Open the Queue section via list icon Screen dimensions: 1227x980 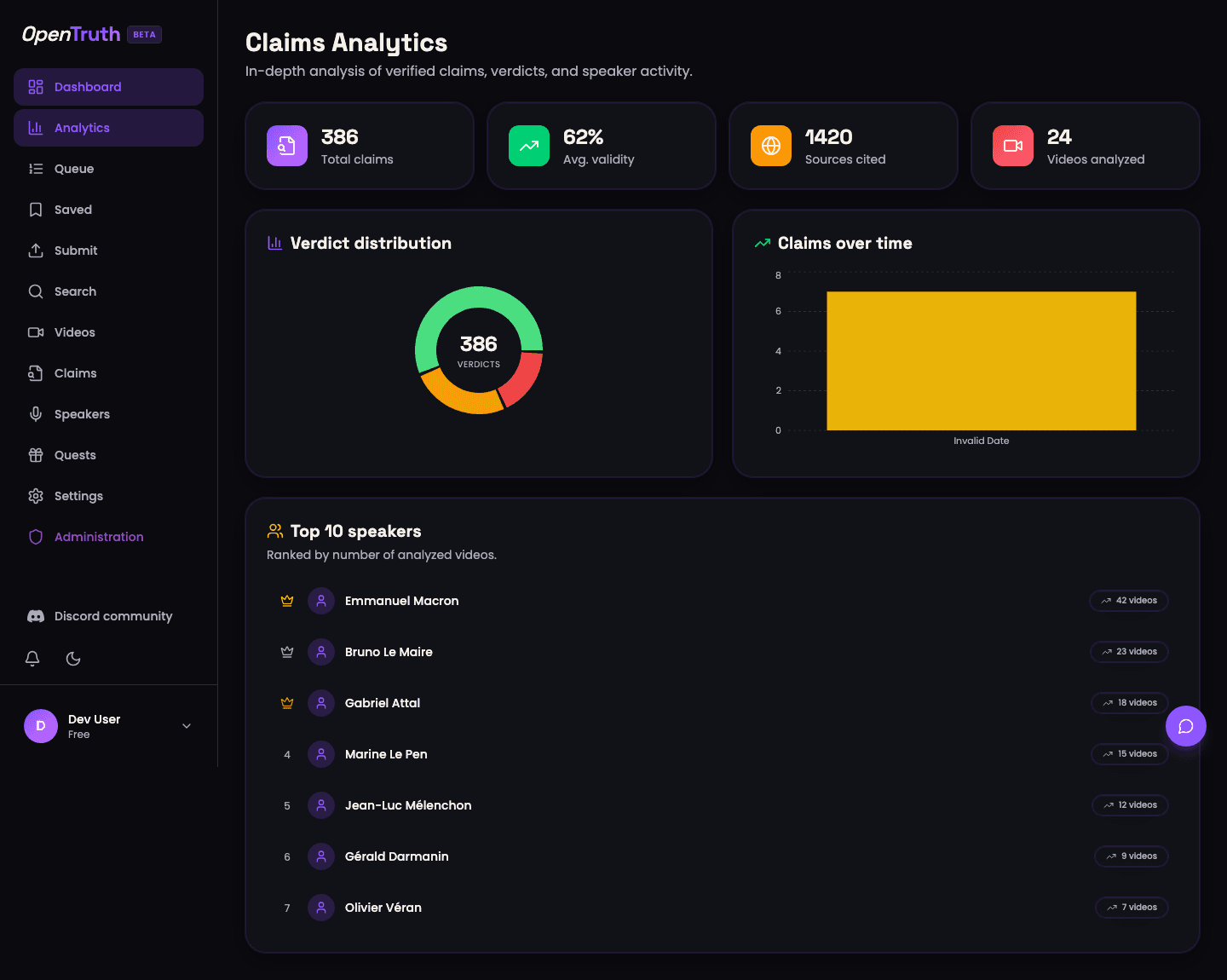[36, 168]
